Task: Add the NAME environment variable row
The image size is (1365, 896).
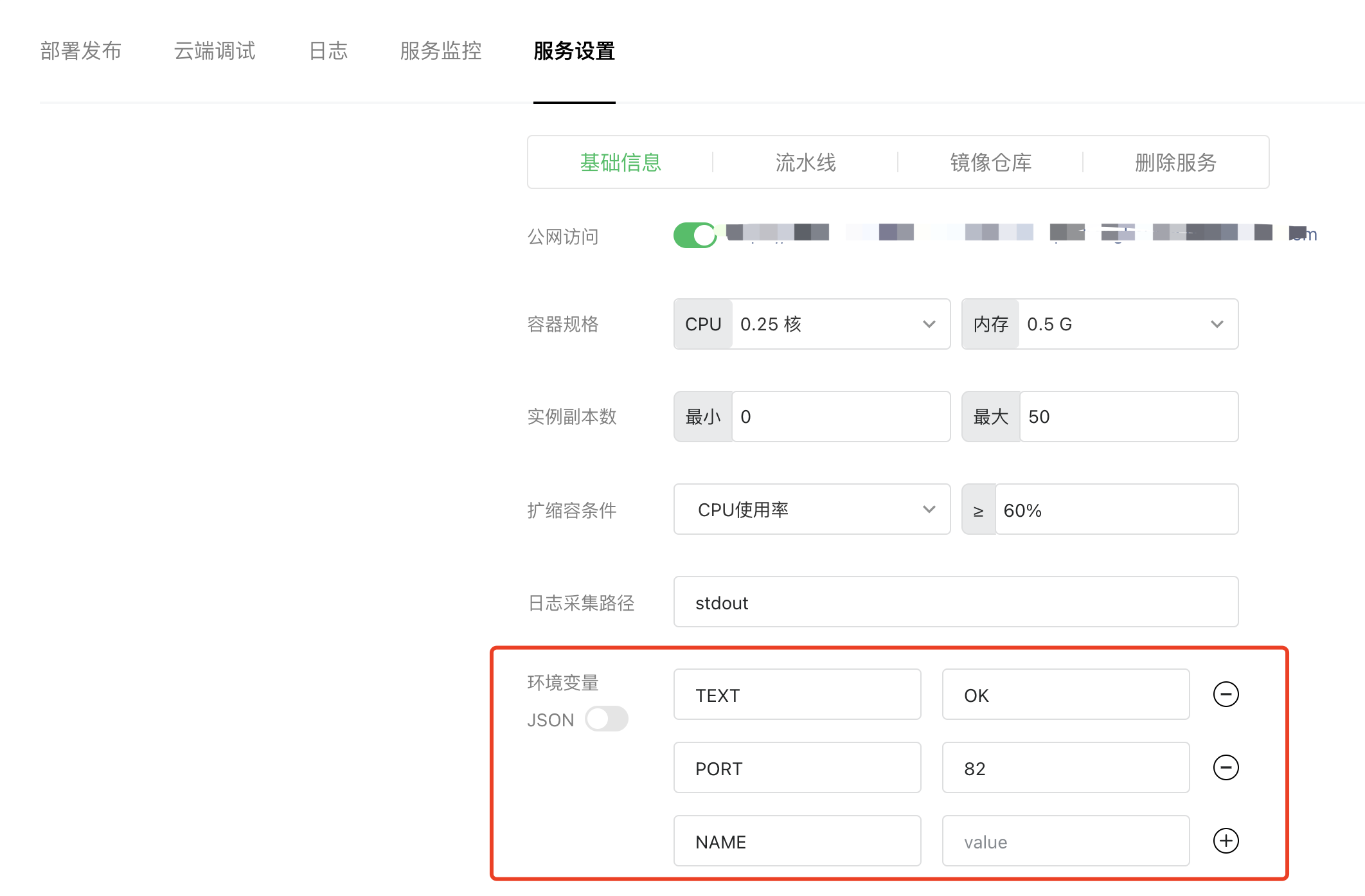Action: tap(1226, 841)
